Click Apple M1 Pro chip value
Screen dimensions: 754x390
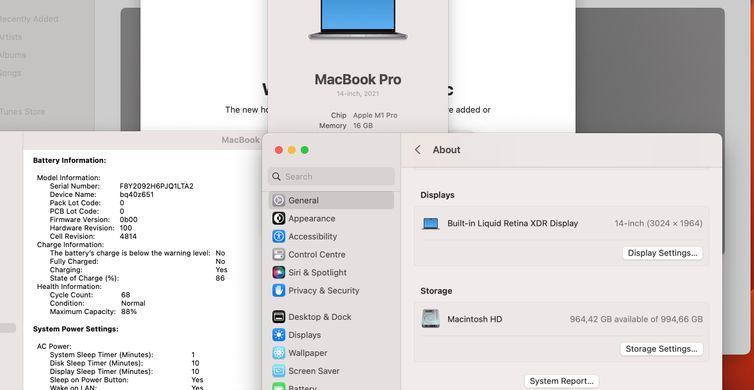click(375, 115)
